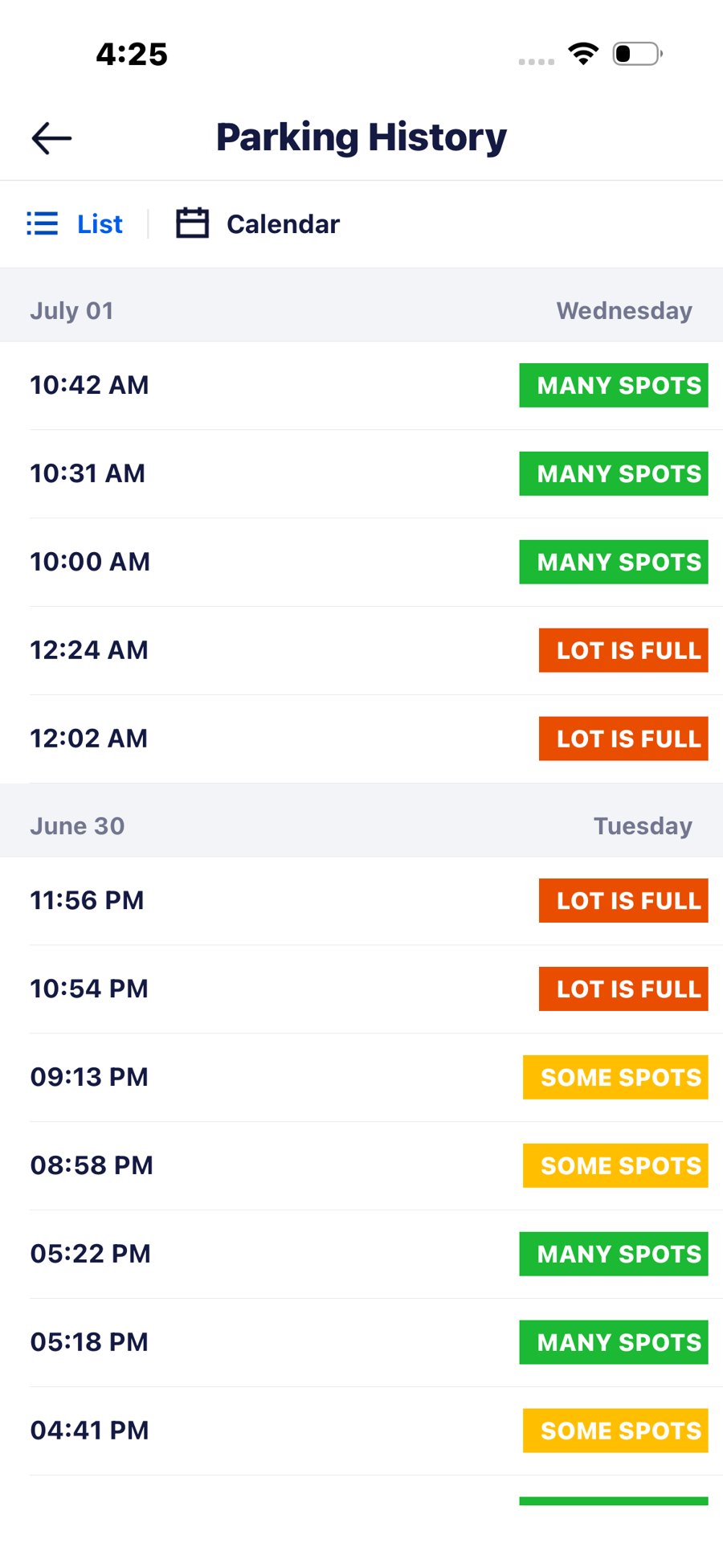This screenshot has width=723, height=1568.
Task: Select the June 30 Tuesday section header
Action: pyautogui.click(x=361, y=826)
